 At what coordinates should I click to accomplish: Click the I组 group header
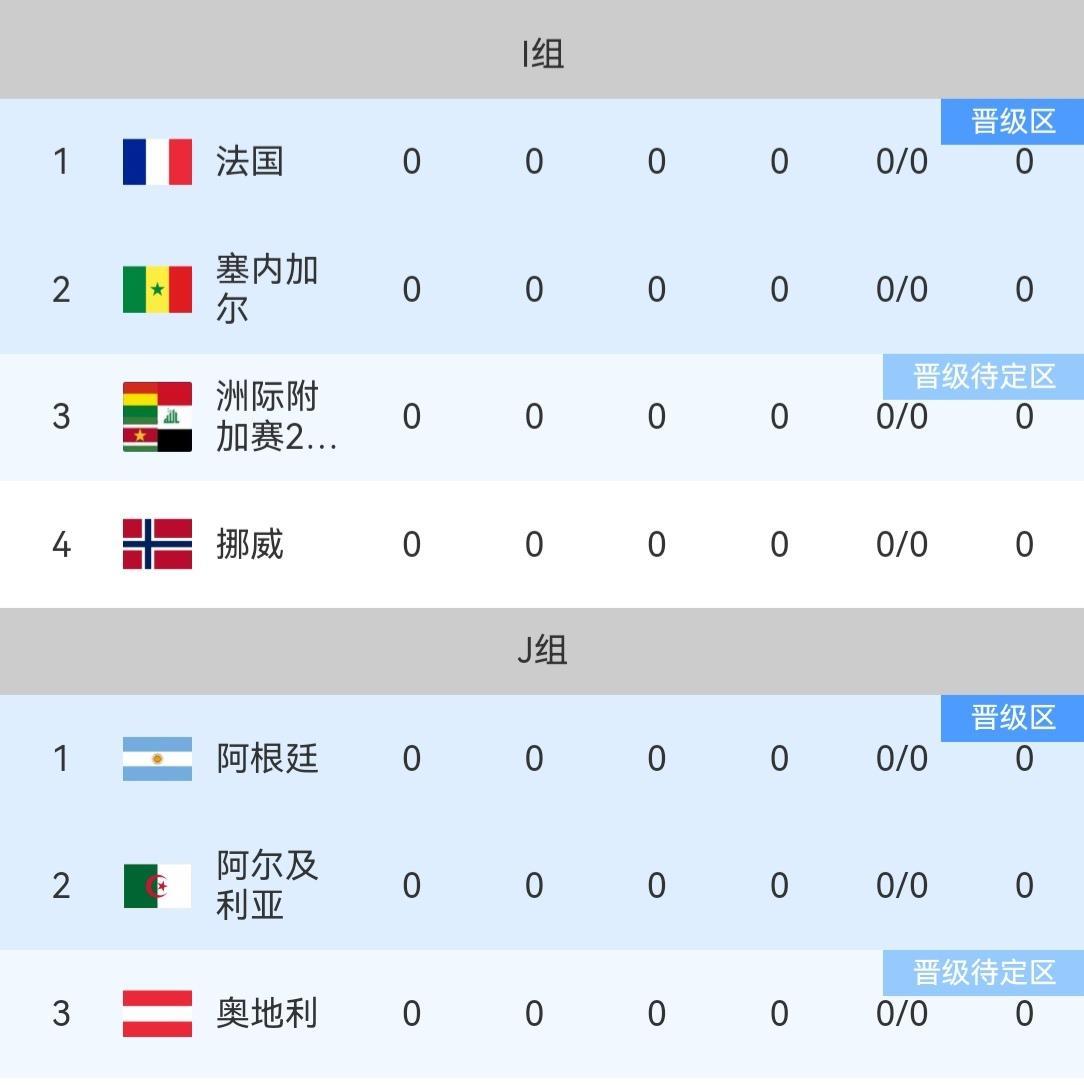pos(542,53)
